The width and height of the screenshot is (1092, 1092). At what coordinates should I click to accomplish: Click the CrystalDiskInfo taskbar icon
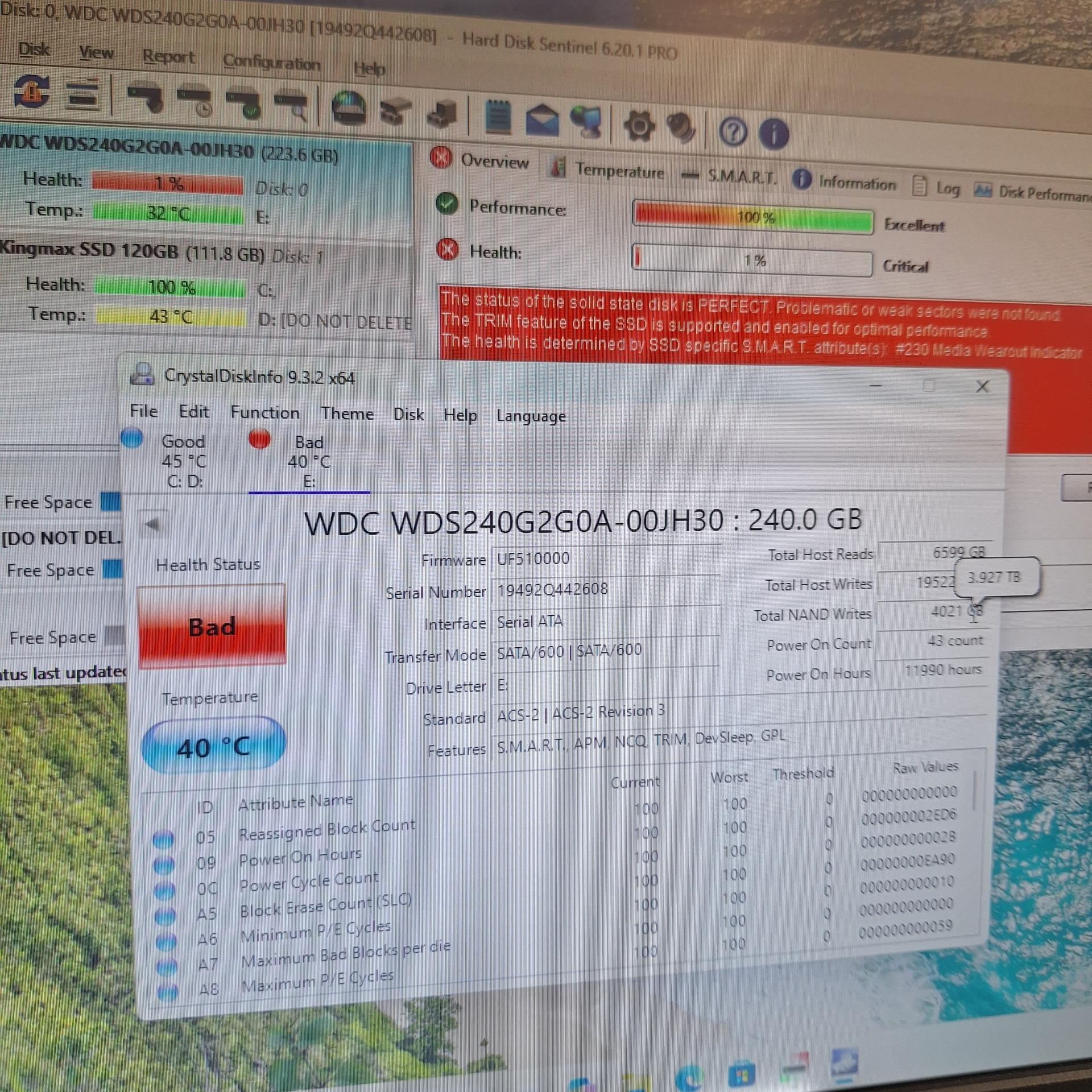point(844,1064)
